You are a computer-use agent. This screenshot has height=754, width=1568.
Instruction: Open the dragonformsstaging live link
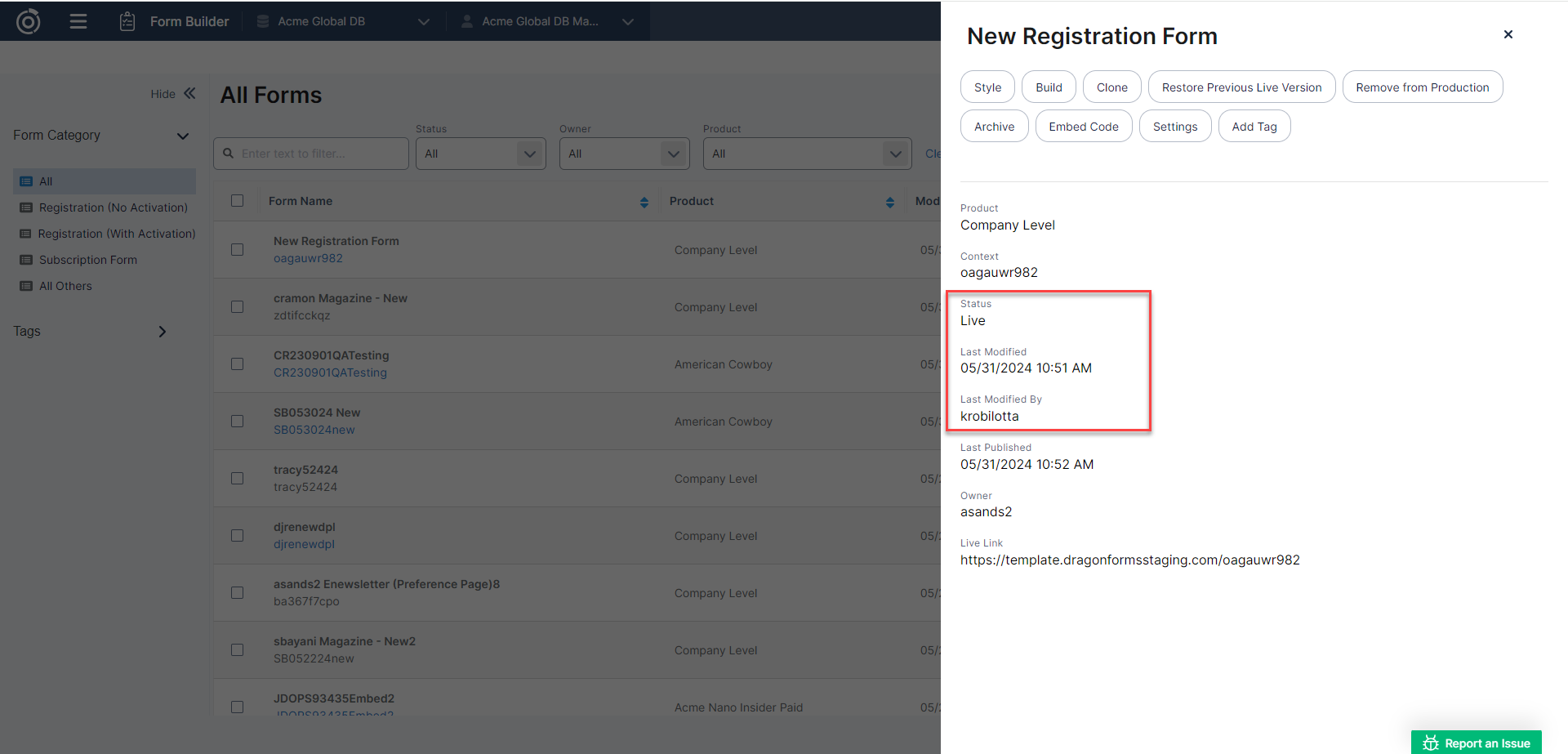(1129, 560)
